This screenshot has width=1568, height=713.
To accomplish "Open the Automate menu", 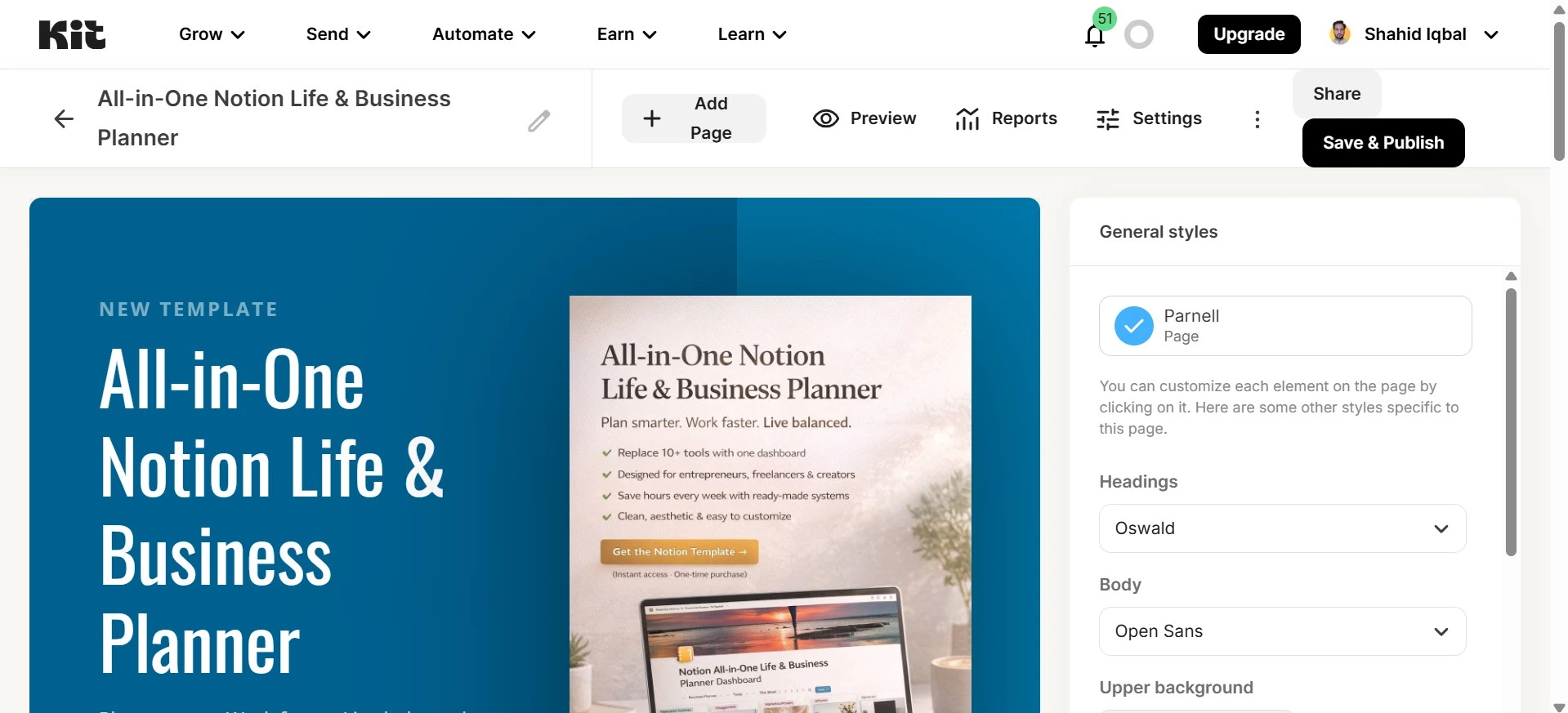I will point(484,34).
